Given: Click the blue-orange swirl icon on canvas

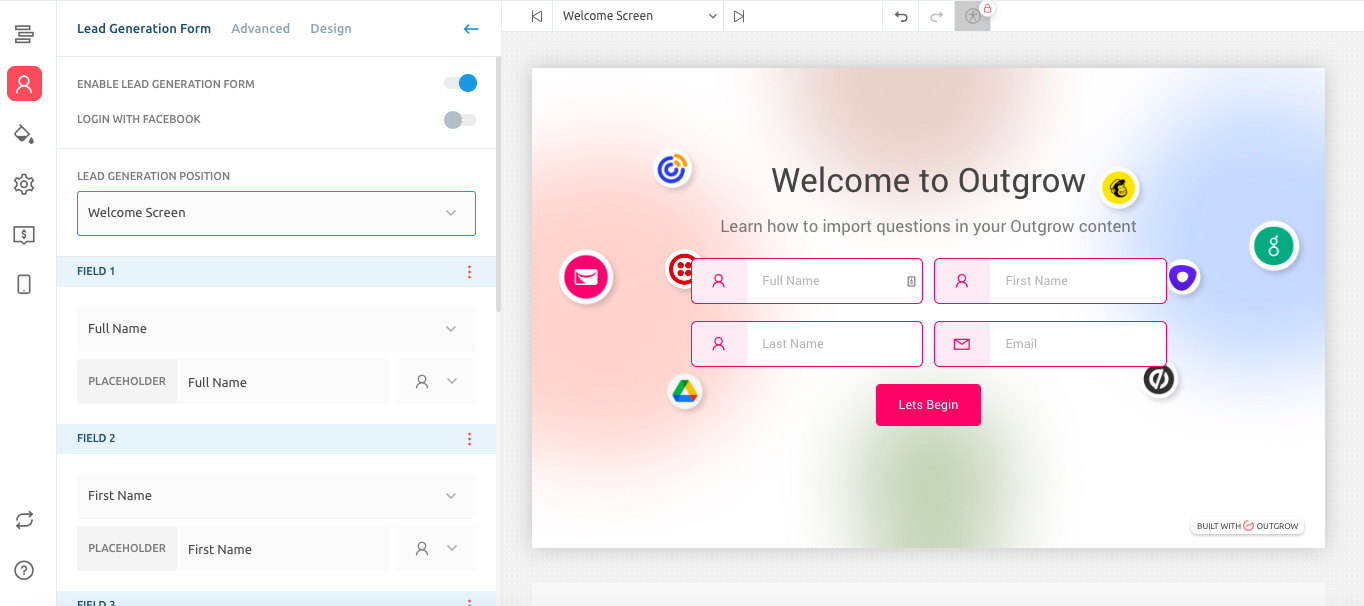Looking at the screenshot, I should click(x=673, y=169).
